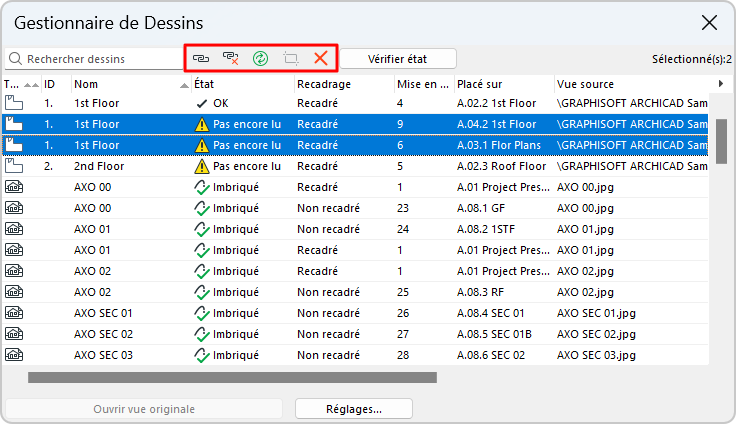Image resolution: width=736 pixels, height=424 pixels.
Task: Sort the list by the État column header
Action: coord(240,84)
